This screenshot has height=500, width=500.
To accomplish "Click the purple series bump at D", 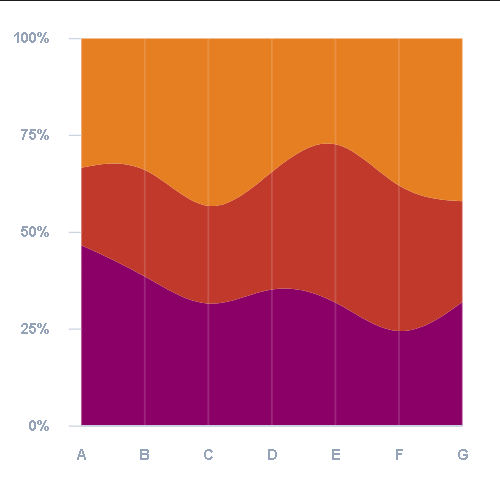I will tap(283, 289).
